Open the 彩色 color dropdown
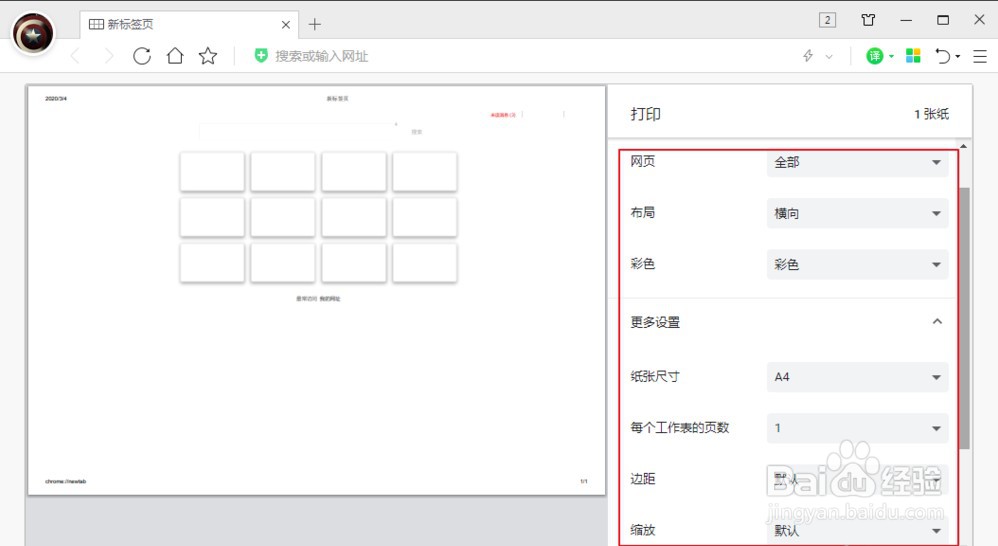 (x=857, y=265)
